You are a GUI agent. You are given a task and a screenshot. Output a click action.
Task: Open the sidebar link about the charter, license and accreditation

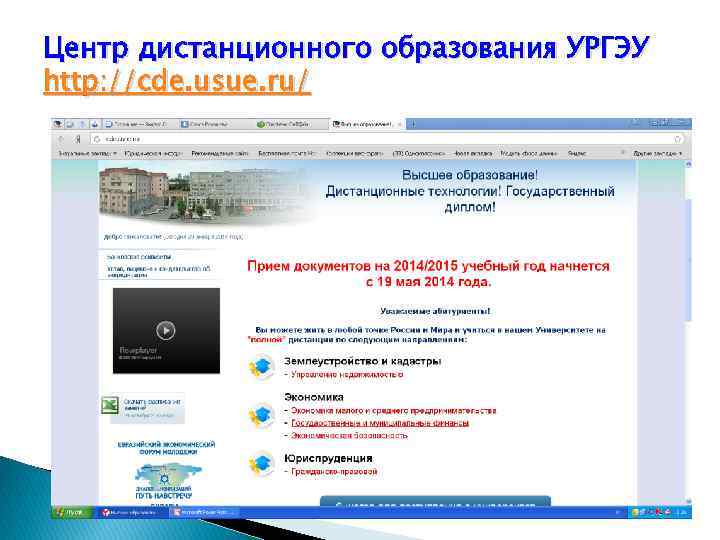pos(158,271)
